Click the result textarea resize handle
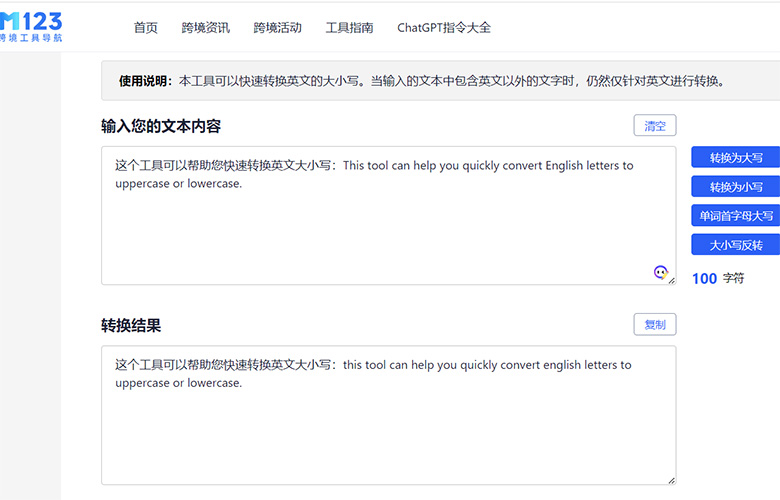 [x=672, y=480]
